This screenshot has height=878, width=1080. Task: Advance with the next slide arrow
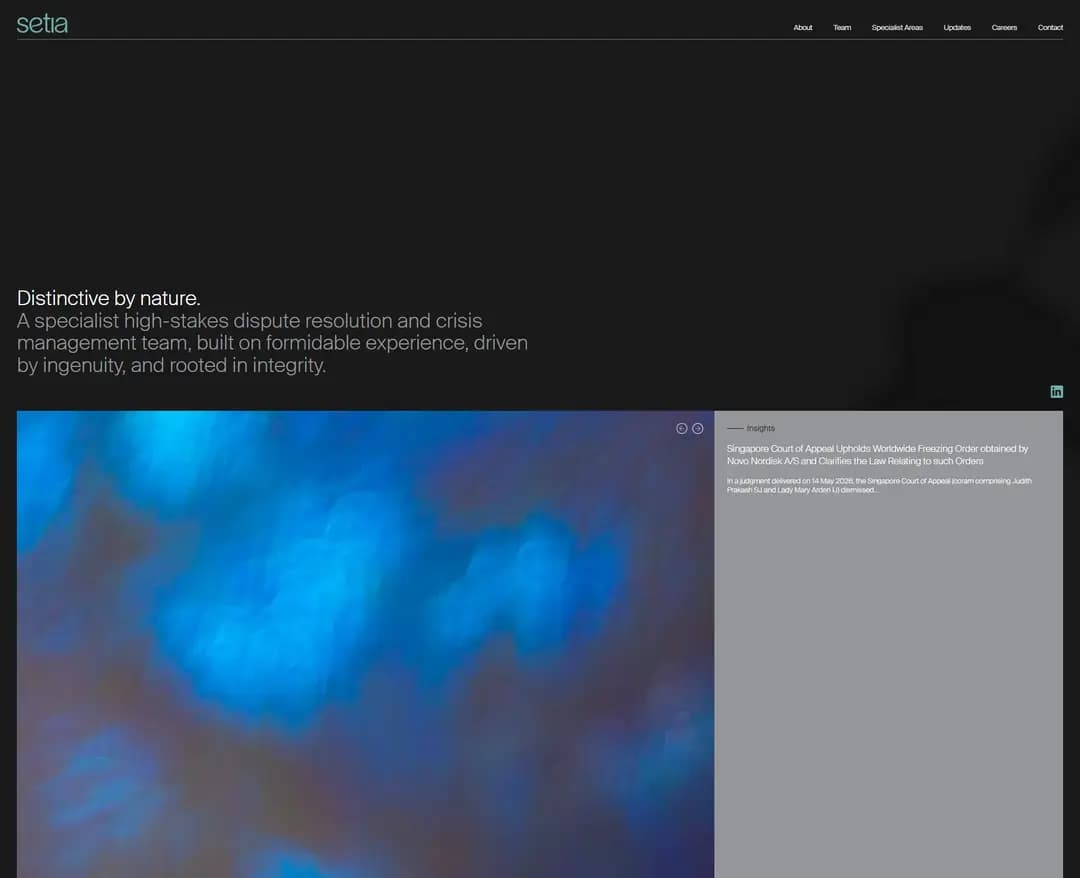pyautogui.click(x=698, y=428)
